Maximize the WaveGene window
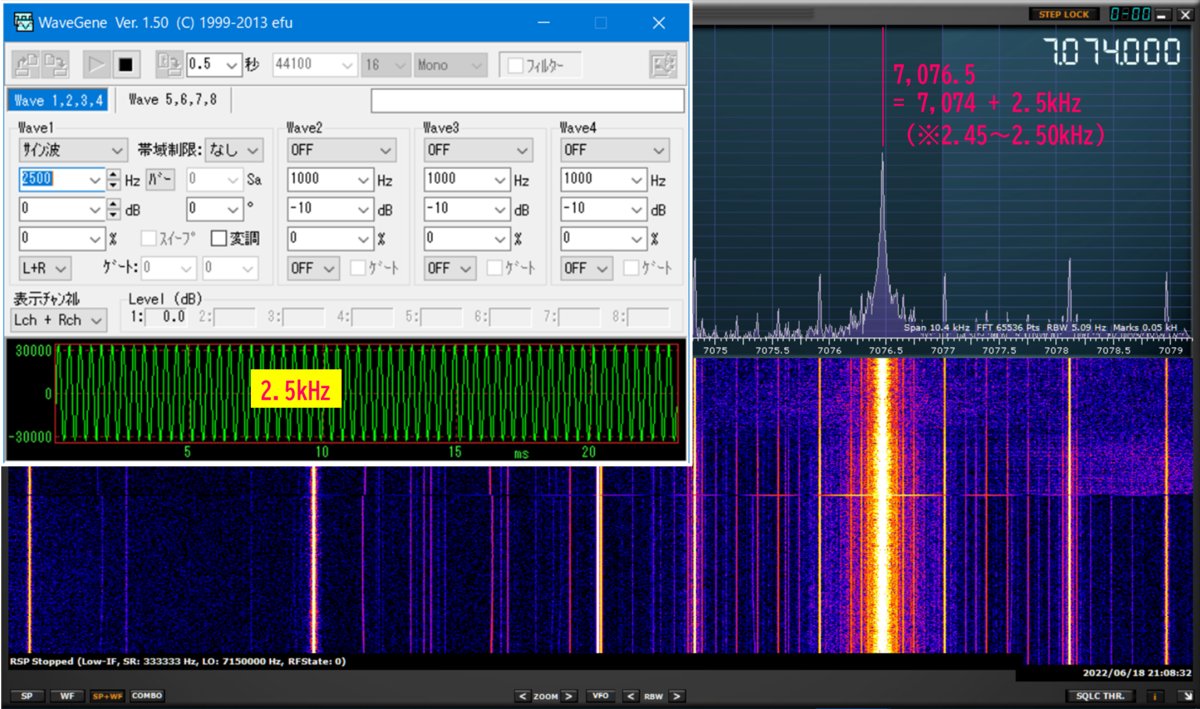This screenshot has width=1200, height=709. (601, 22)
